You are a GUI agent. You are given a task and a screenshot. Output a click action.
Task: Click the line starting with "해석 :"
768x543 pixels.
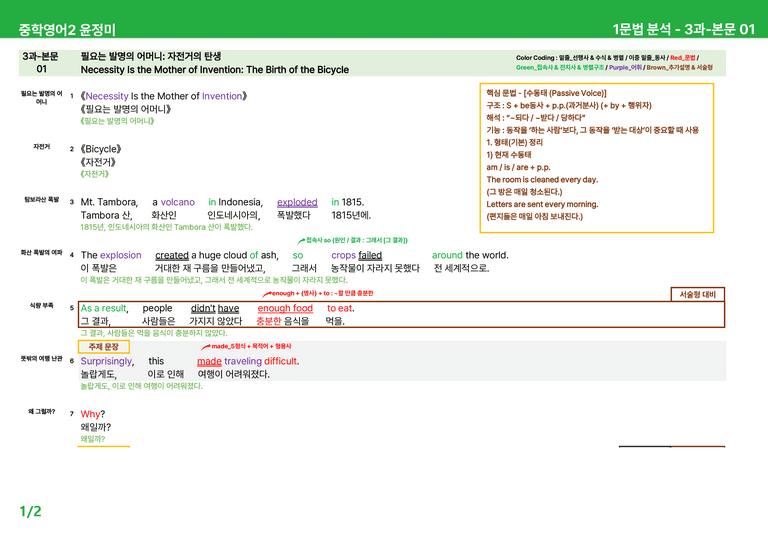(x=535, y=118)
